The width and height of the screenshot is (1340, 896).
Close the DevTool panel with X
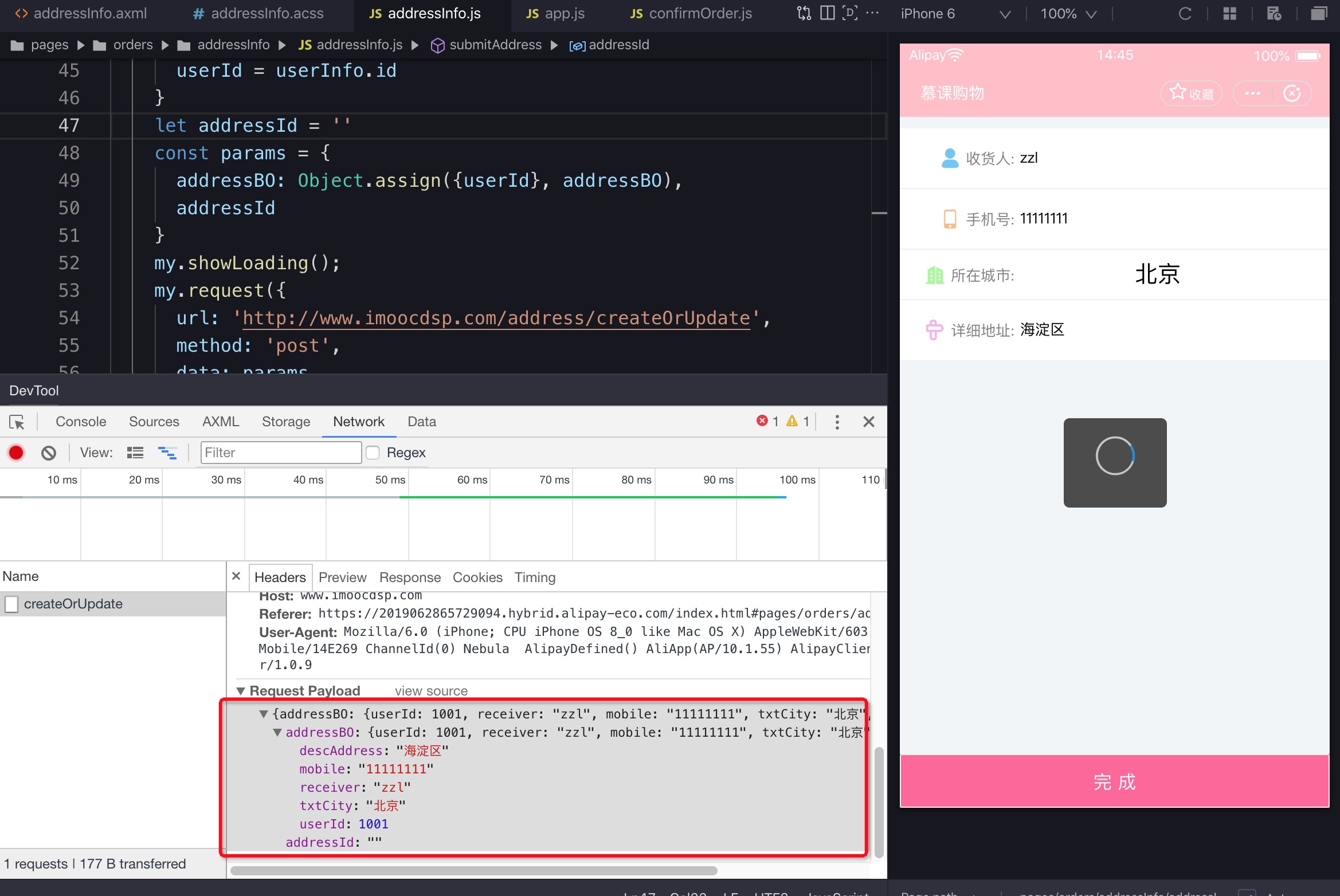click(x=869, y=422)
